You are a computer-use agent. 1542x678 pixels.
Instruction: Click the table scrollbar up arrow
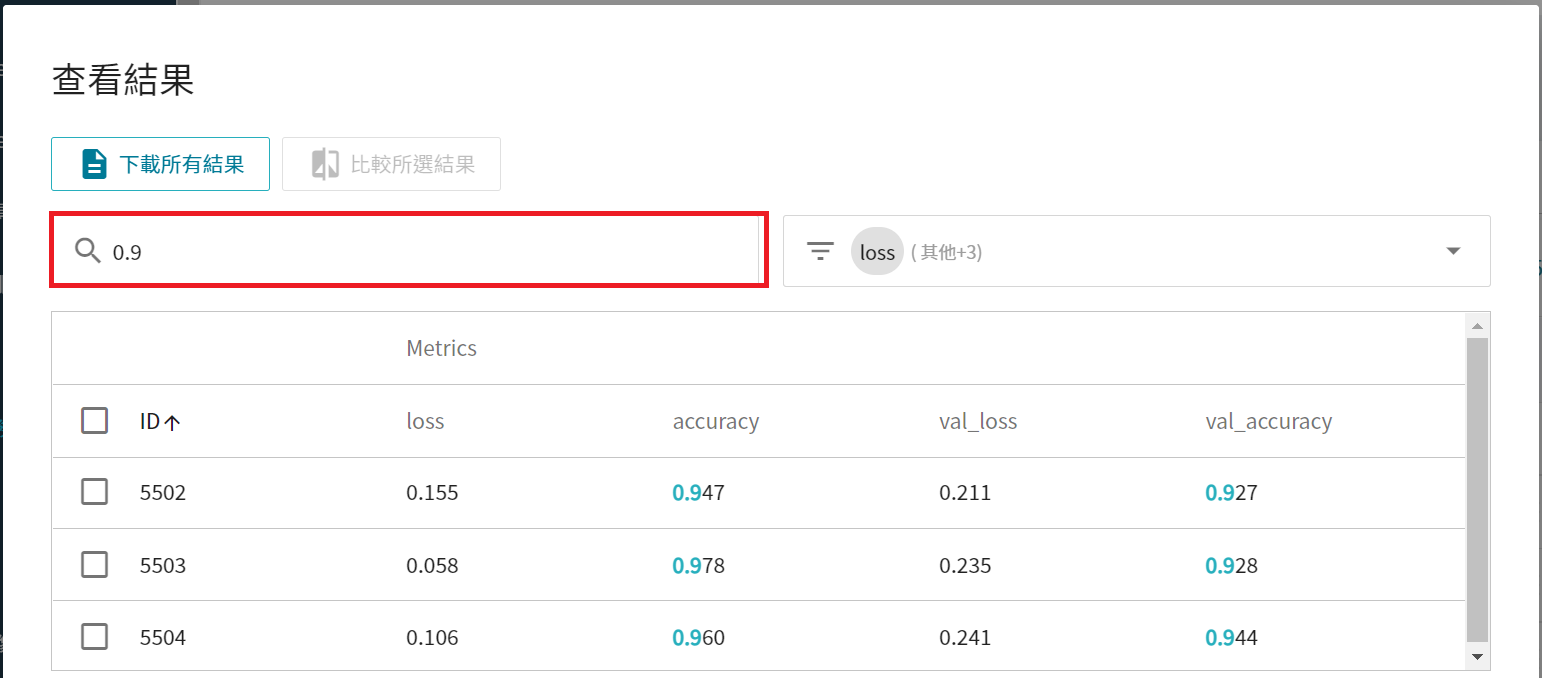pos(1477,325)
